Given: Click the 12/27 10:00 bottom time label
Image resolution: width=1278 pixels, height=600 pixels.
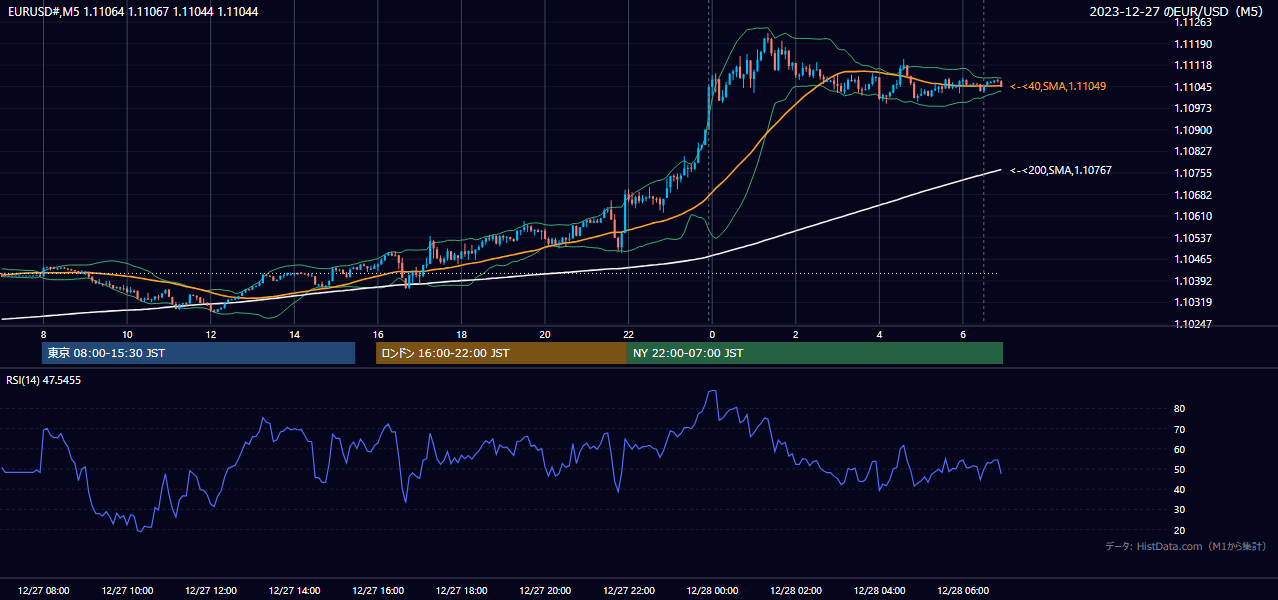Looking at the screenshot, I should [127, 591].
